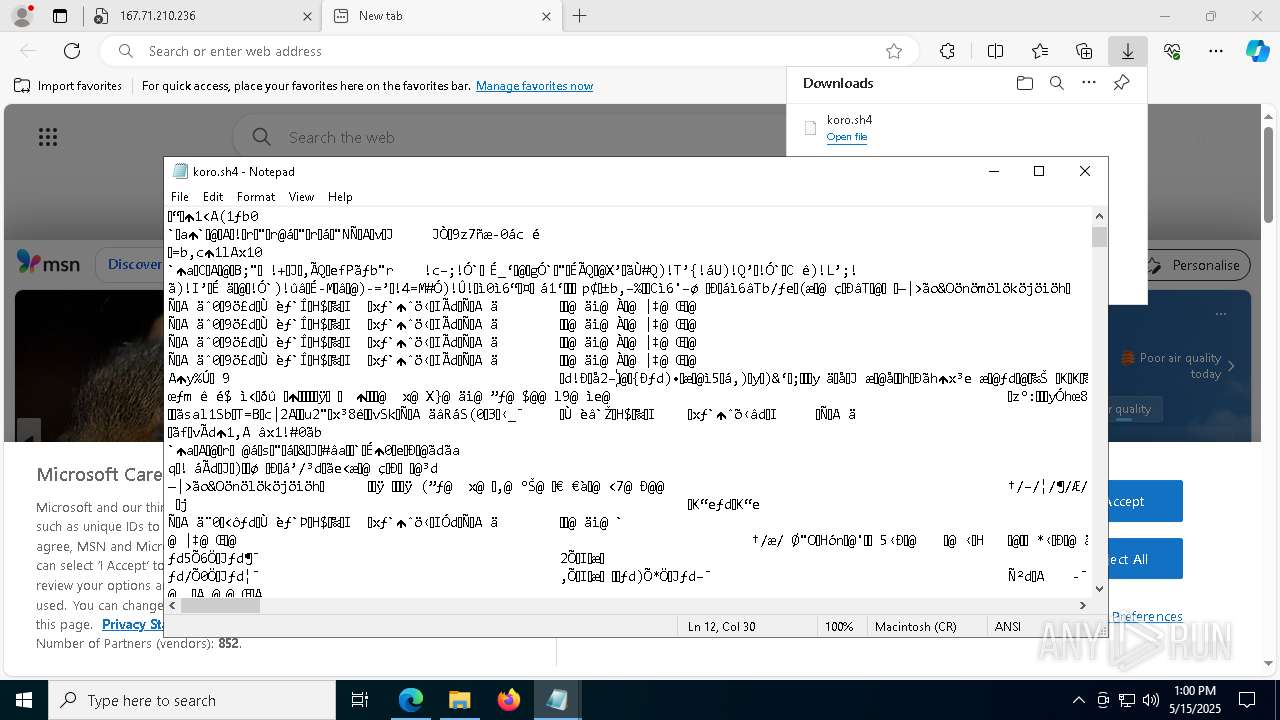Viewport: 1280px width, 720px height.
Task: Switch to New tab tab
Action: coord(442,16)
